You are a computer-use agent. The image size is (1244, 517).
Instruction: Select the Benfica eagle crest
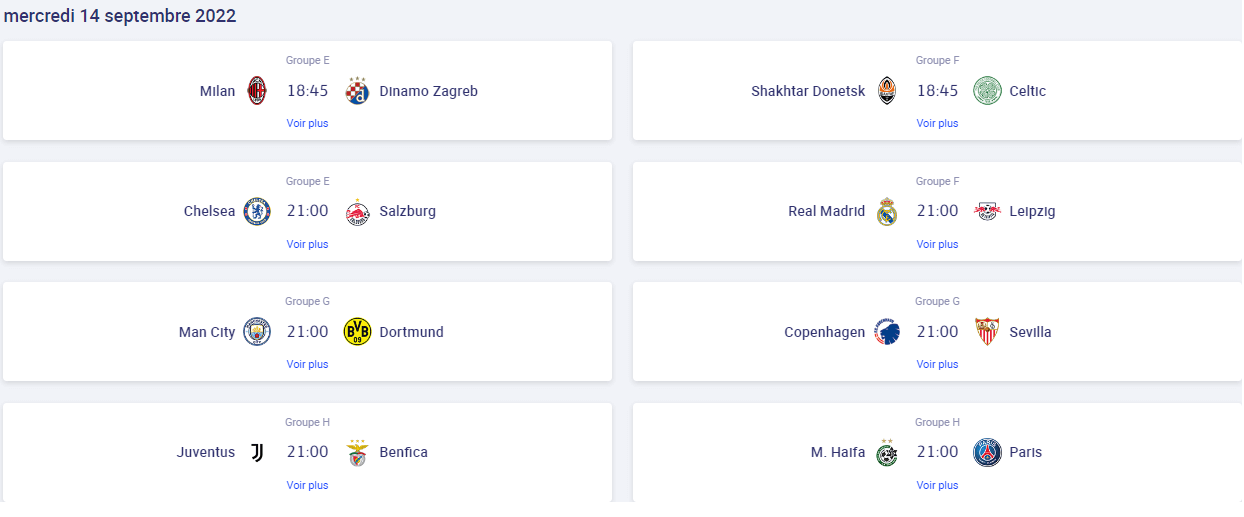pos(357,452)
